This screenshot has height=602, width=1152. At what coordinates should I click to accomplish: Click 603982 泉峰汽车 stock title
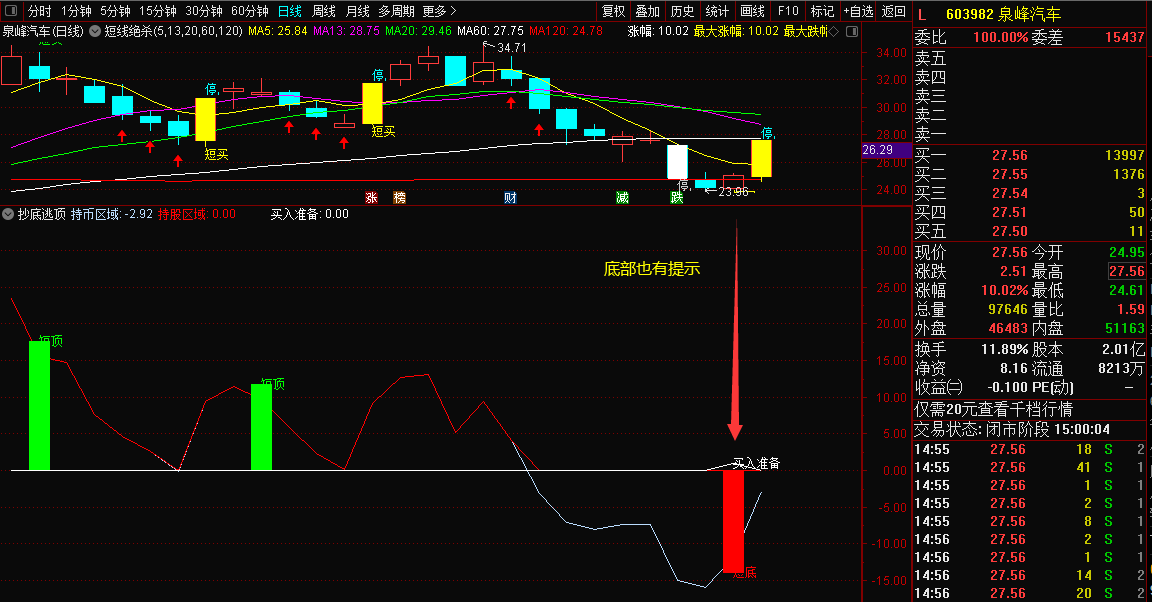pos(1003,15)
